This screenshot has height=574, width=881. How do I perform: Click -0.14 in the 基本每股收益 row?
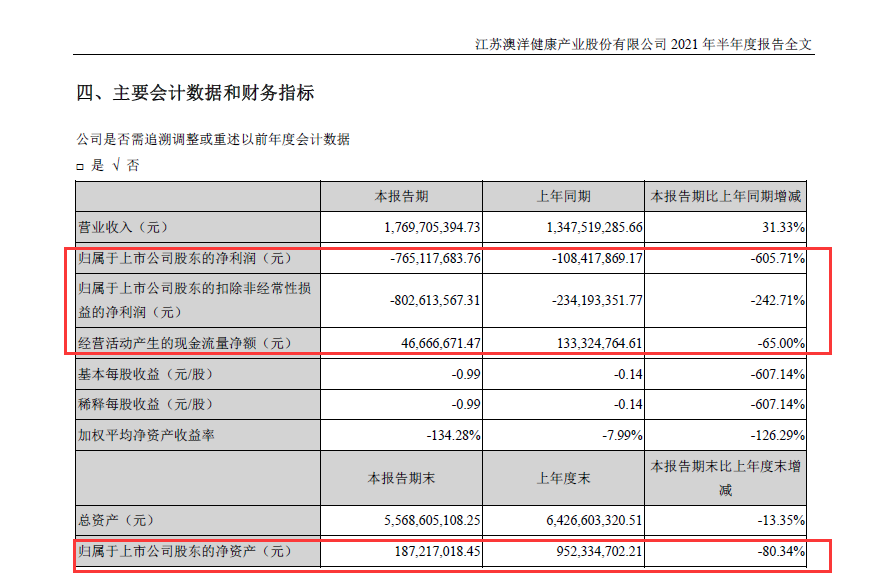click(628, 374)
